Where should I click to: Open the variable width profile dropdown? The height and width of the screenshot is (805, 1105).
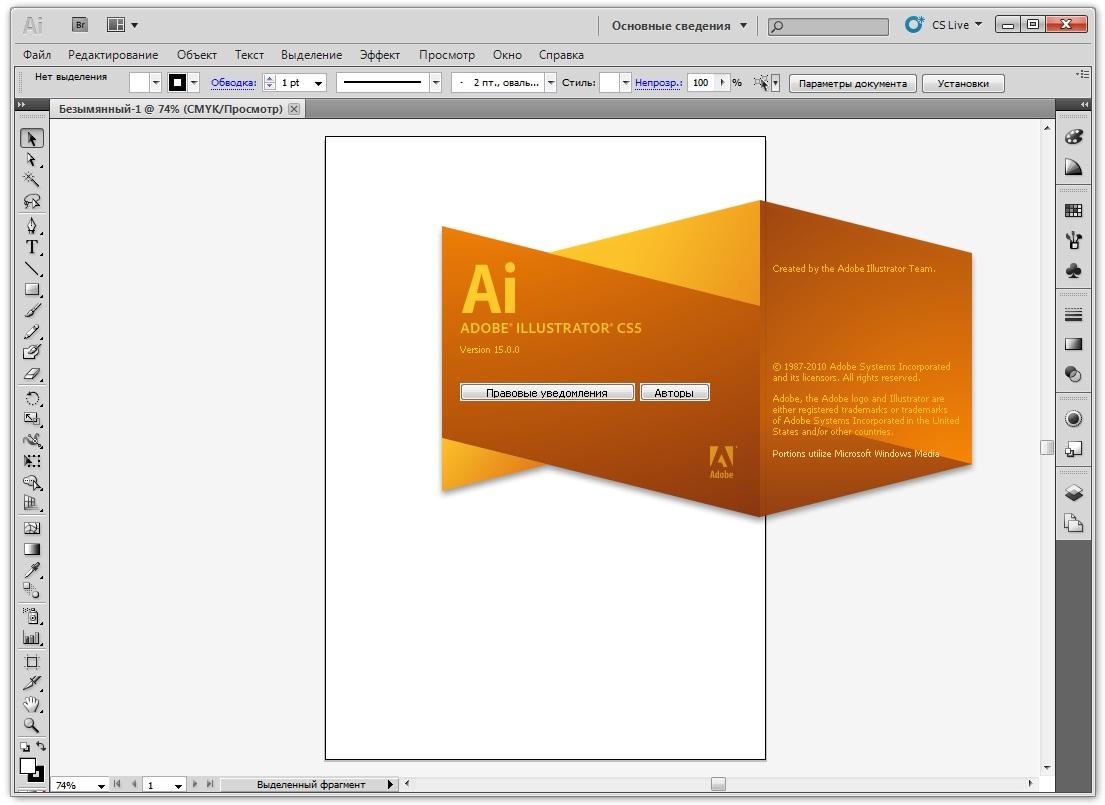436,83
